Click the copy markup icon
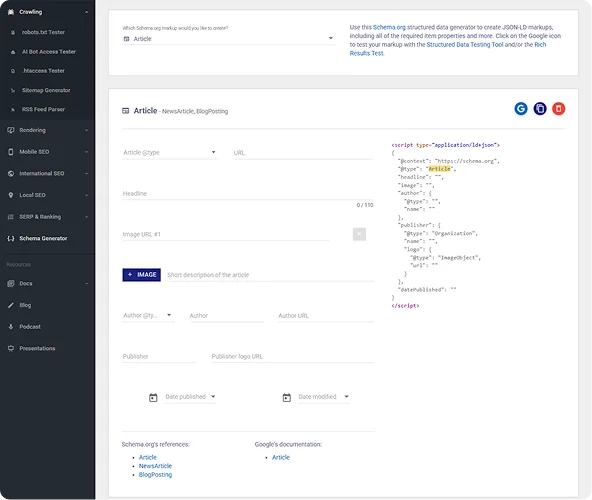Image resolution: width=592 pixels, height=500 pixels. click(540, 109)
